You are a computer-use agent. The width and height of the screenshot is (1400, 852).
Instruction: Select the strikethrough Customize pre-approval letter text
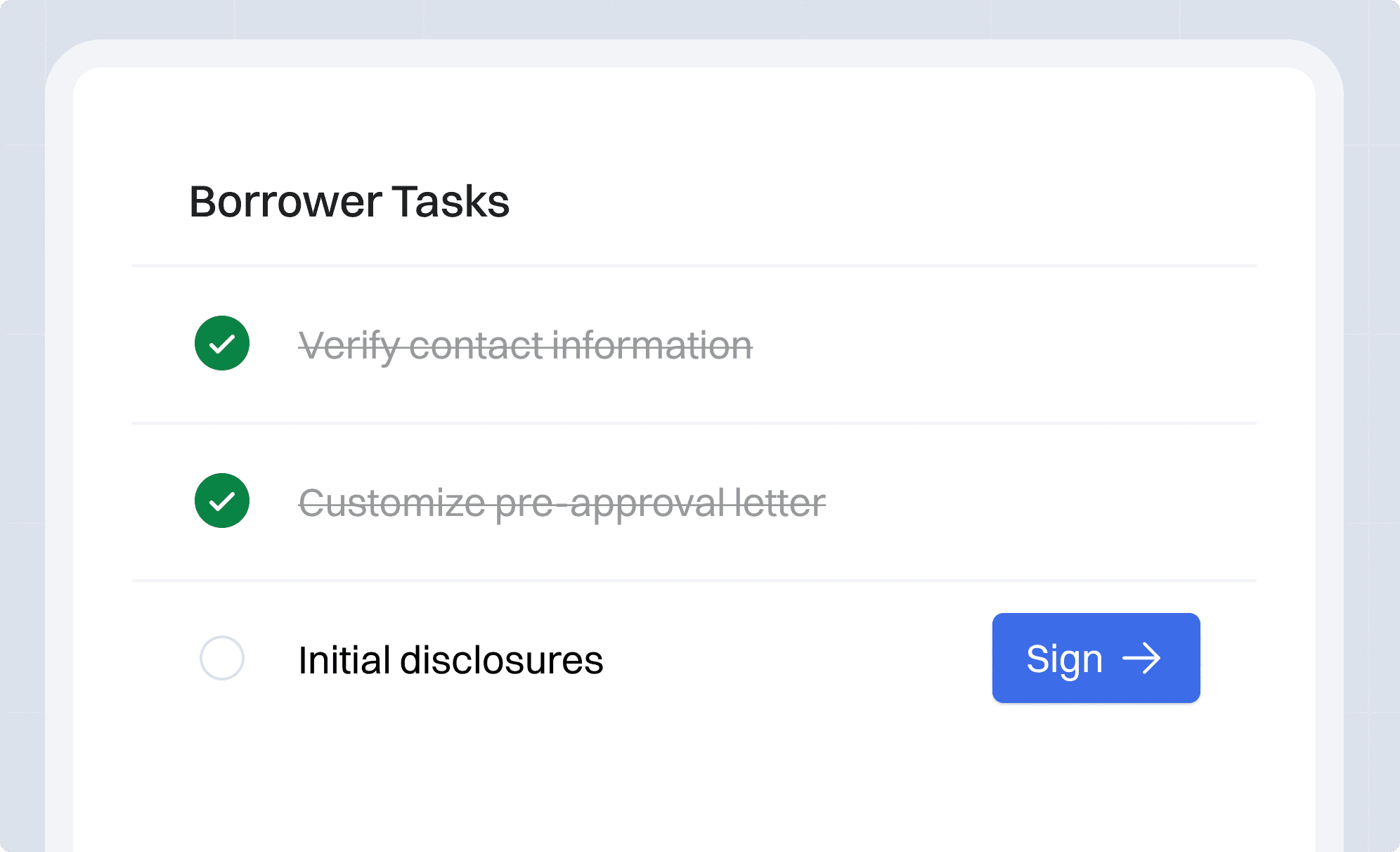coord(562,502)
